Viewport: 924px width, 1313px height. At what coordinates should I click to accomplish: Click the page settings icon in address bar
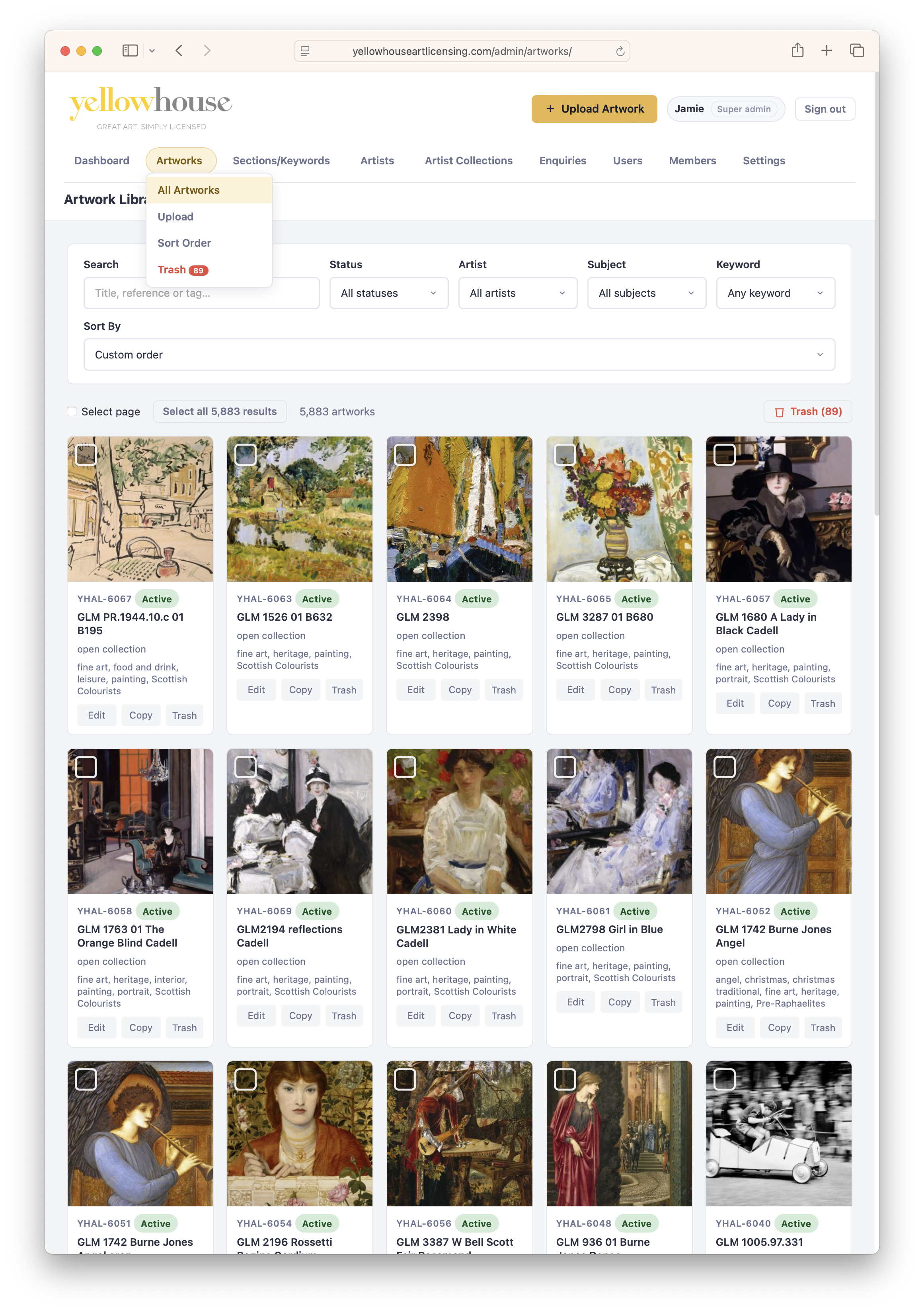pyautogui.click(x=305, y=51)
